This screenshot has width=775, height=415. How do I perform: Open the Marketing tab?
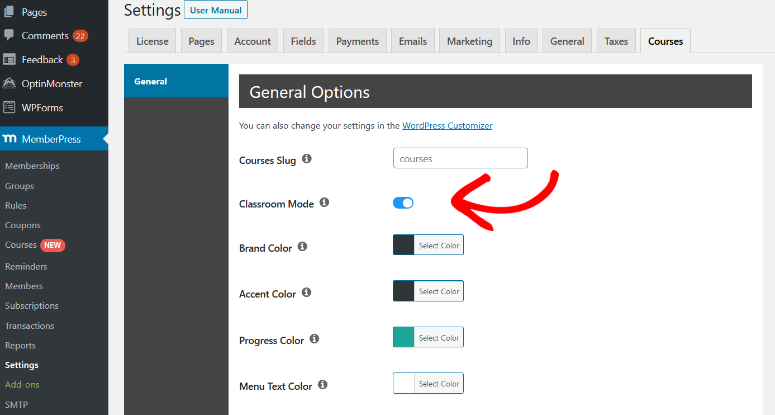pyautogui.click(x=470, y=41)
